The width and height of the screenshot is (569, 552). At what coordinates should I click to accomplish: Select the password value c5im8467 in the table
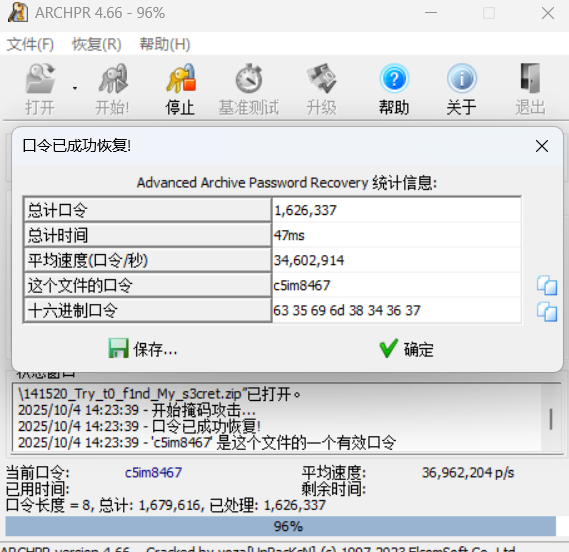(x=302, y=286)
